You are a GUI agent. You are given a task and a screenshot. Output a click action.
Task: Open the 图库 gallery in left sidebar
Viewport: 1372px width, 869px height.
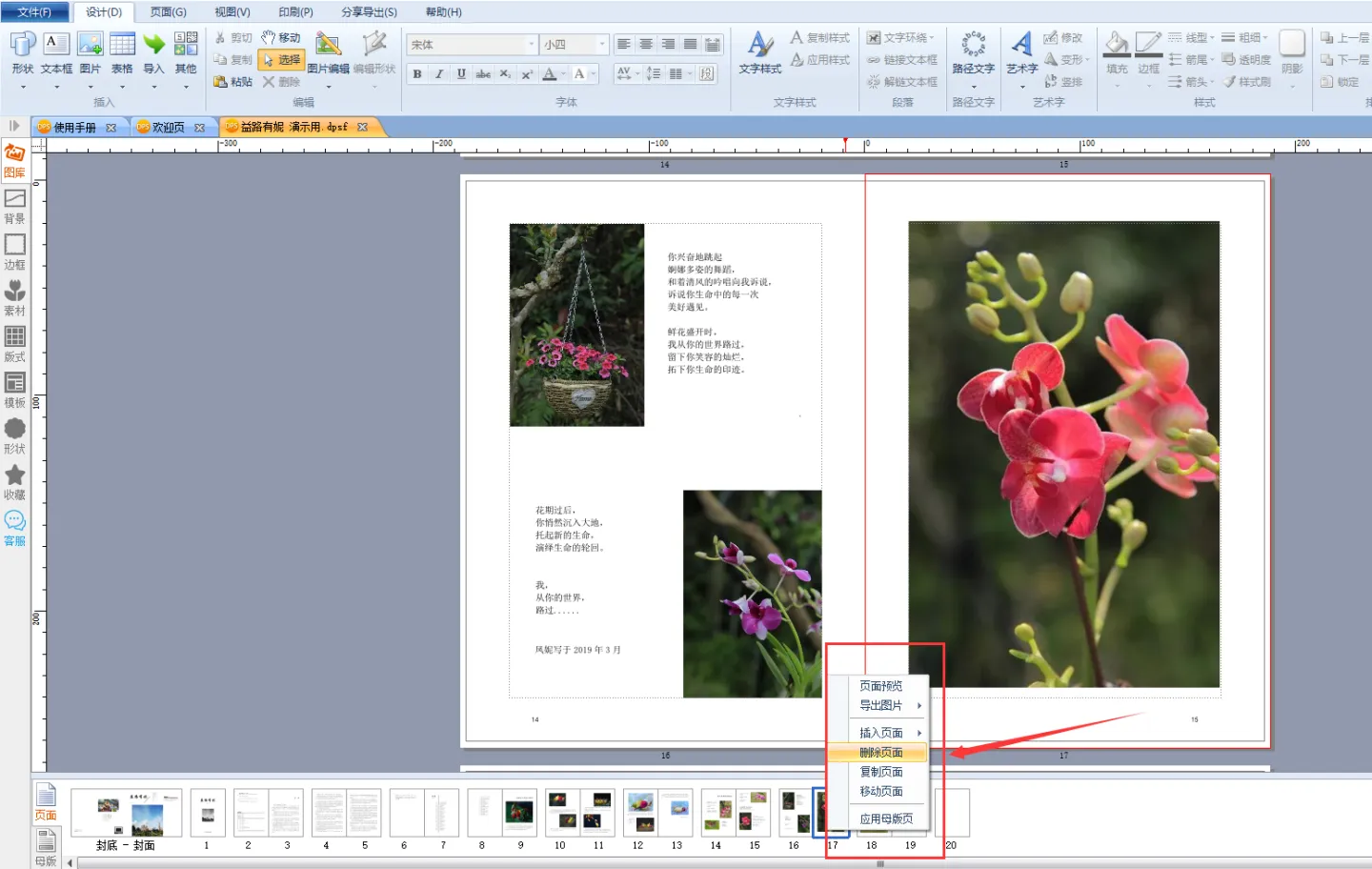(14, 160)
